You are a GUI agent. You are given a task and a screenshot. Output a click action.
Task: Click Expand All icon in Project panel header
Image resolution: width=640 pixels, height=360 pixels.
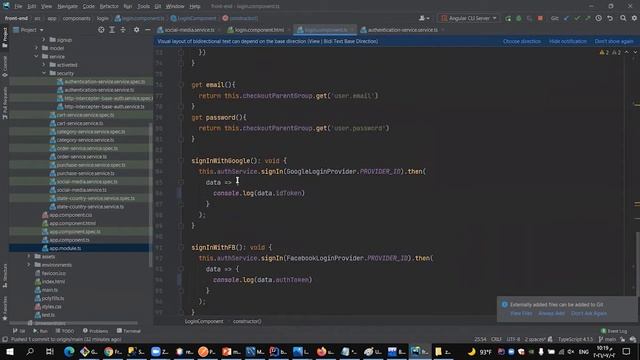[112, 30]
